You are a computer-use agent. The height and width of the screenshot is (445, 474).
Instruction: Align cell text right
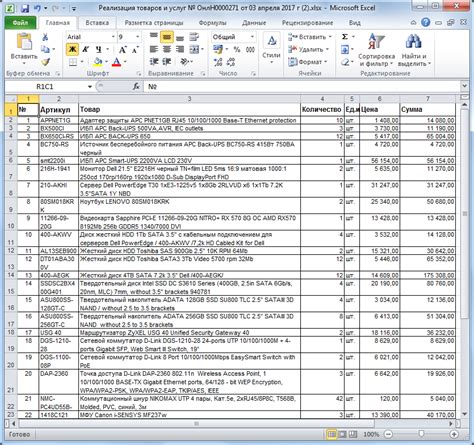180,49
